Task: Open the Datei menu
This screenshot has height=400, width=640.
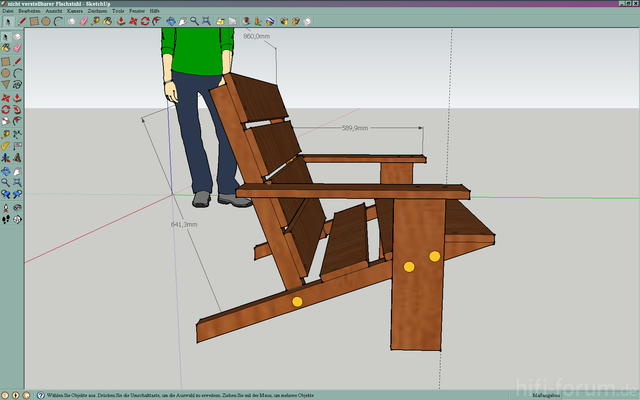Action: pos(7,10)
